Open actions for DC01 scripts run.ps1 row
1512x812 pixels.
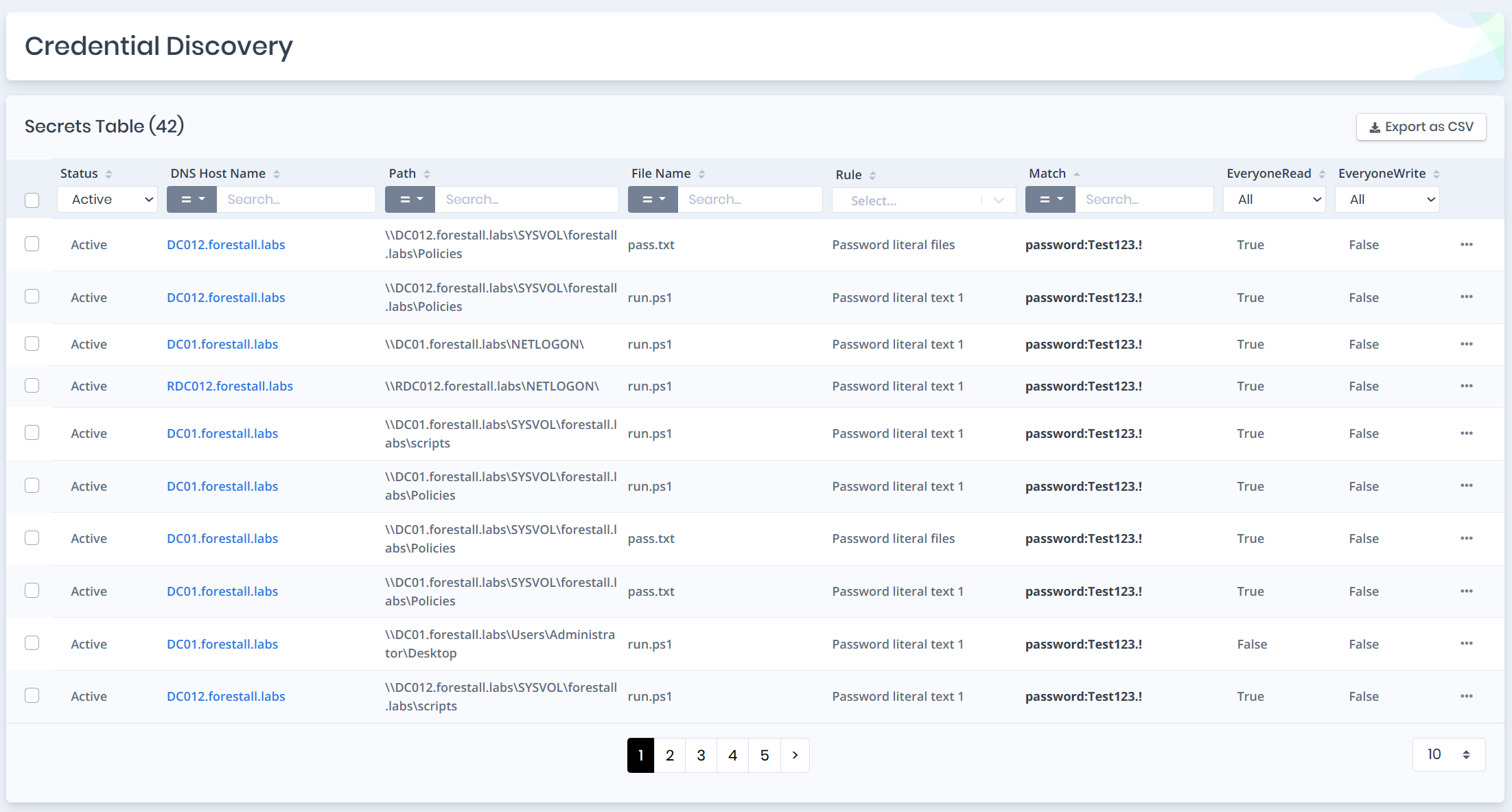[1467, 433]
